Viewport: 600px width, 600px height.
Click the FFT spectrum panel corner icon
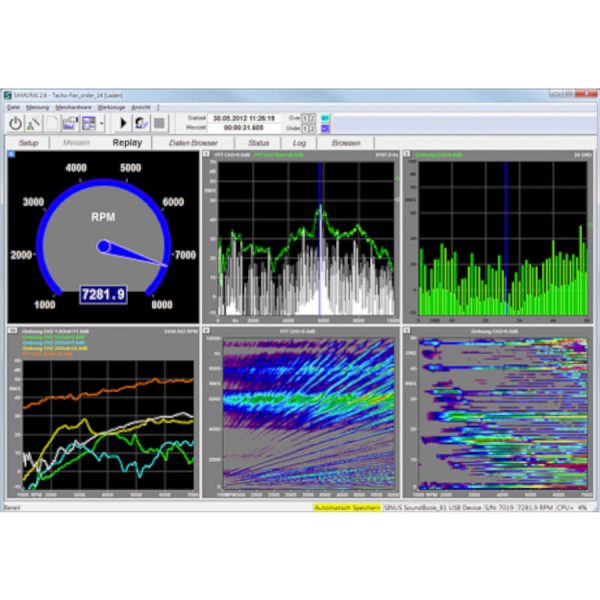[x=207, y=154]
